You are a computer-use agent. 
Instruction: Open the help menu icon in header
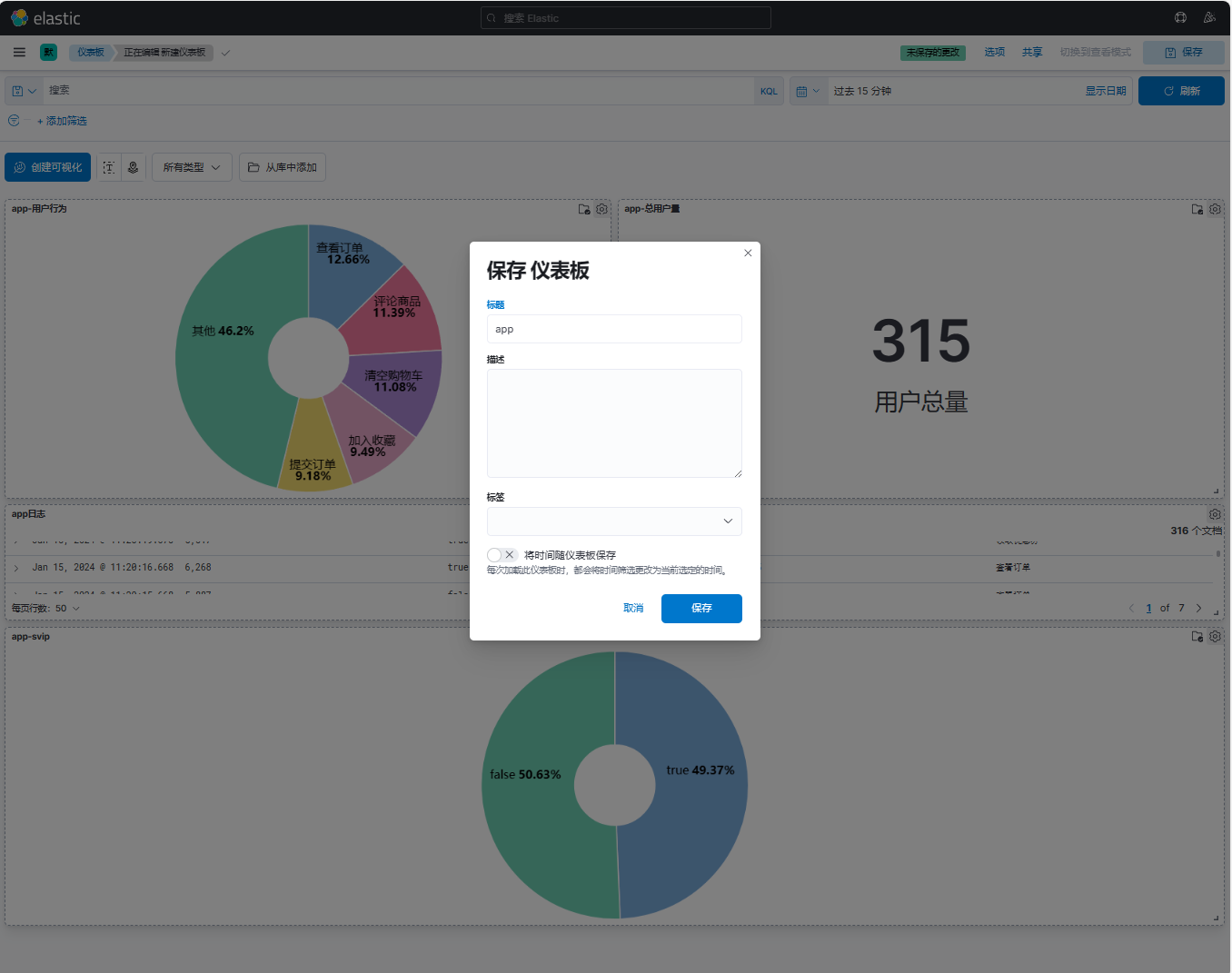pos(1180,18)
